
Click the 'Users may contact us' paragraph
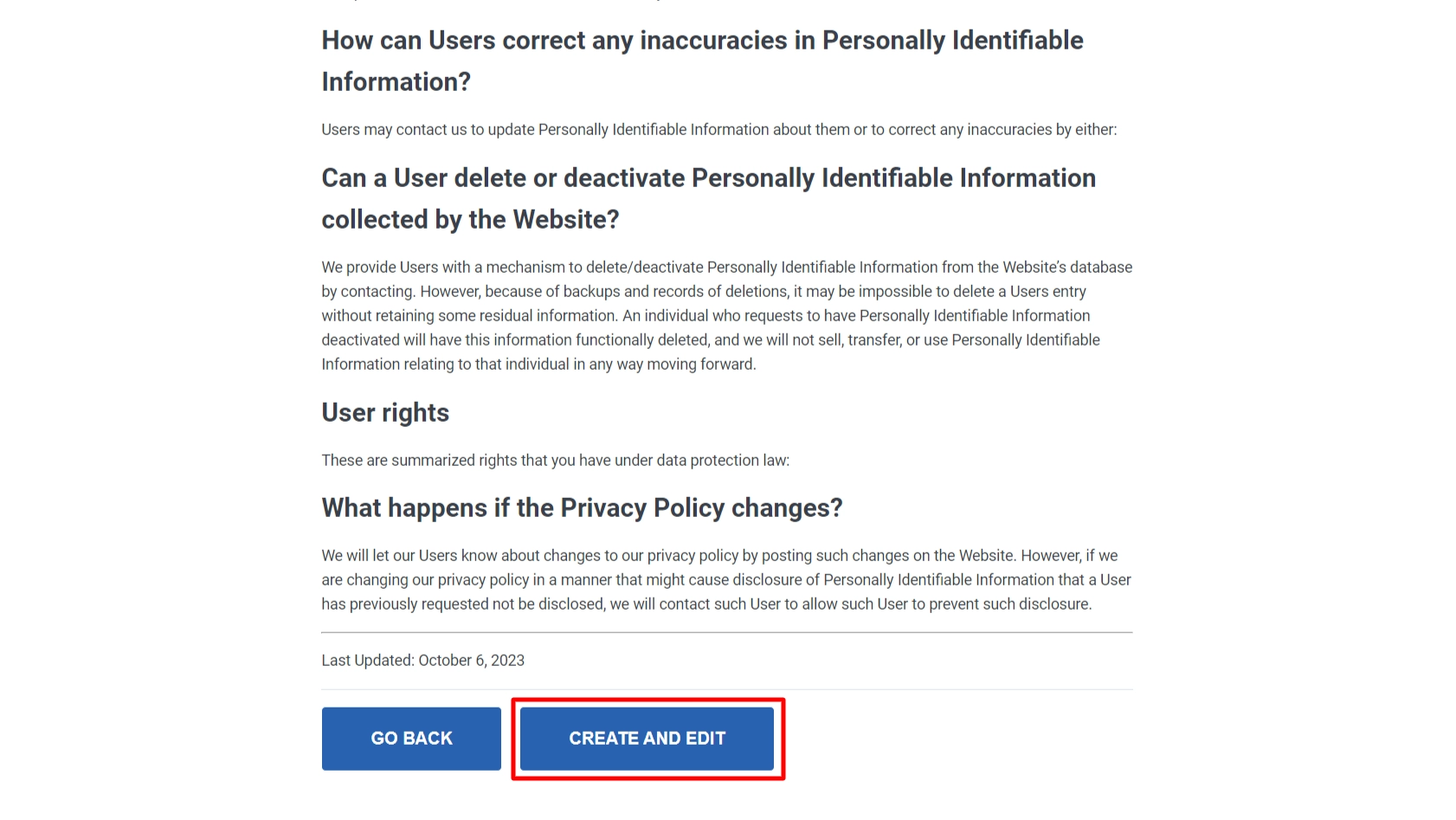pos(718,130)
